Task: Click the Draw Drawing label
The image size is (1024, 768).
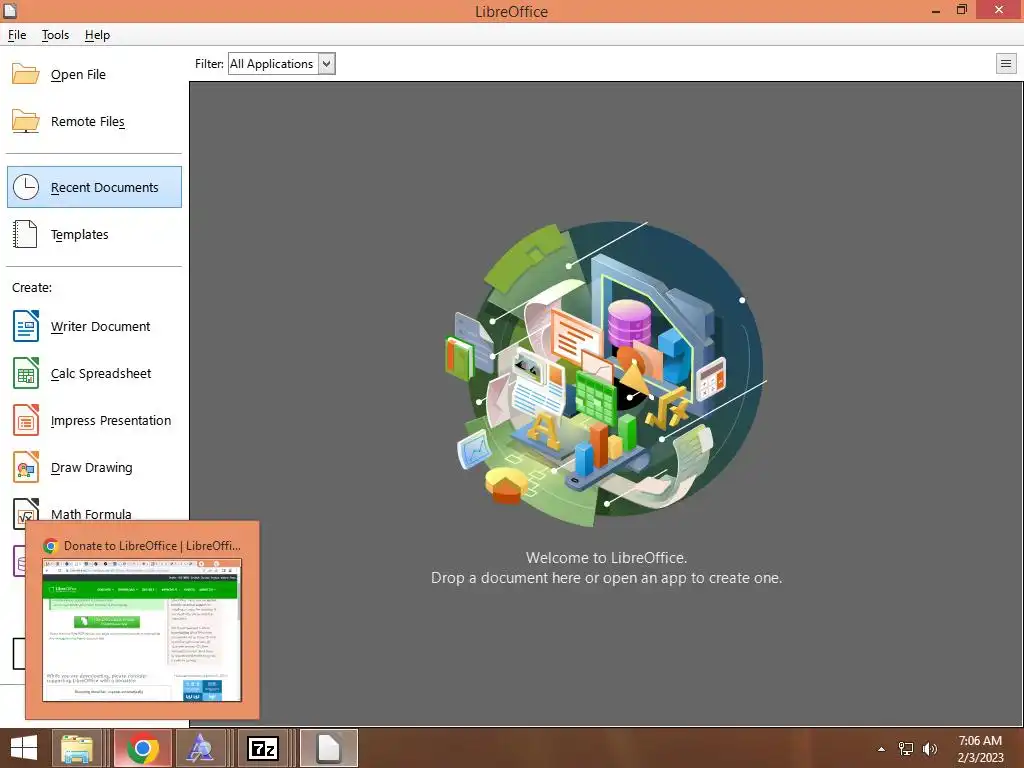Action: 91,468
